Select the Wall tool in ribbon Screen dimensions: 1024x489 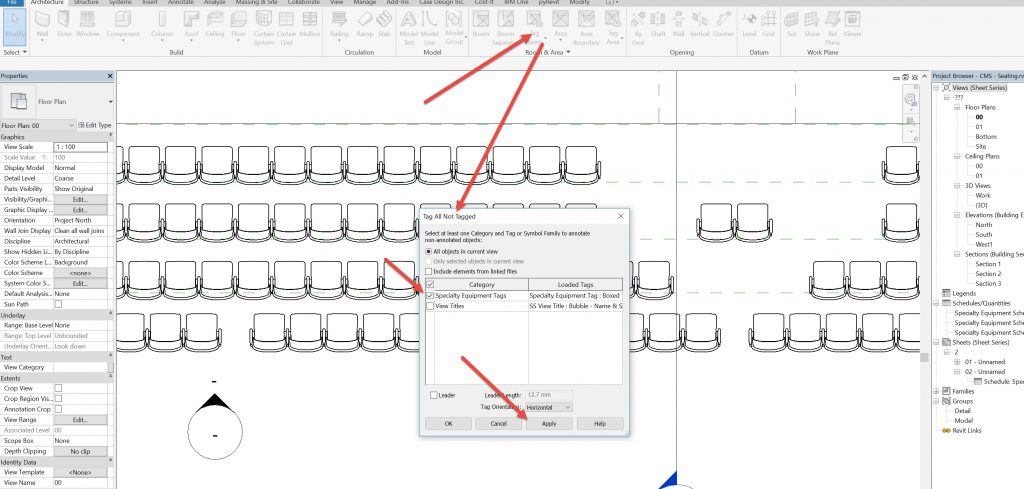pyautogui.click(x=42, y=22)
